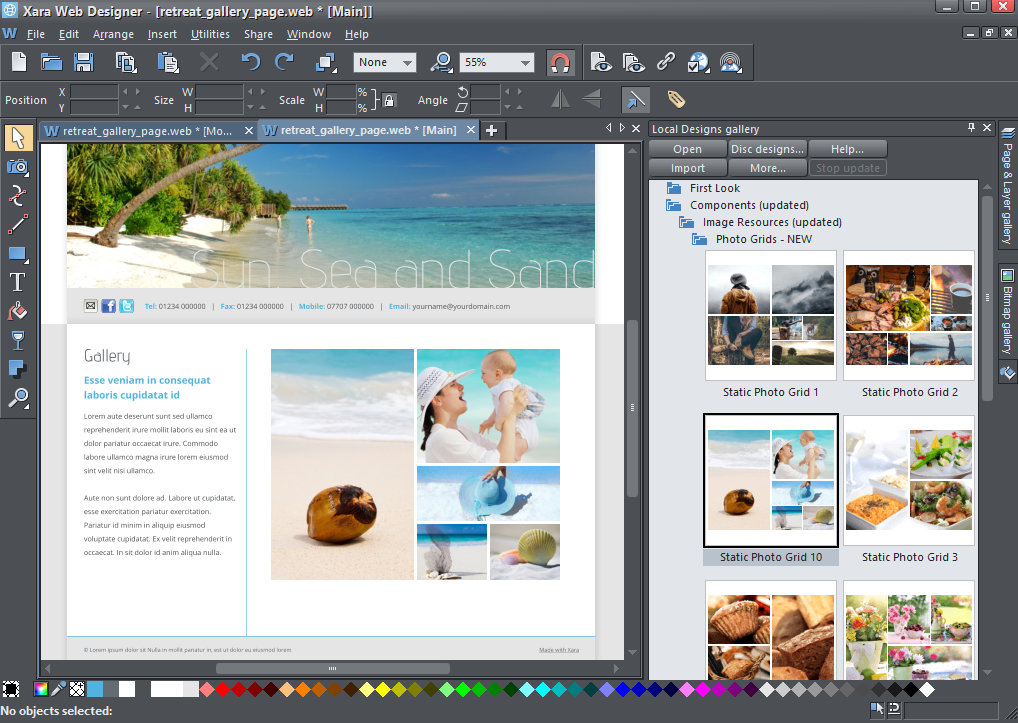The height and width of the screenshot is (723, 1018).
Task: Click the Disc designs button
Action: 767,148
